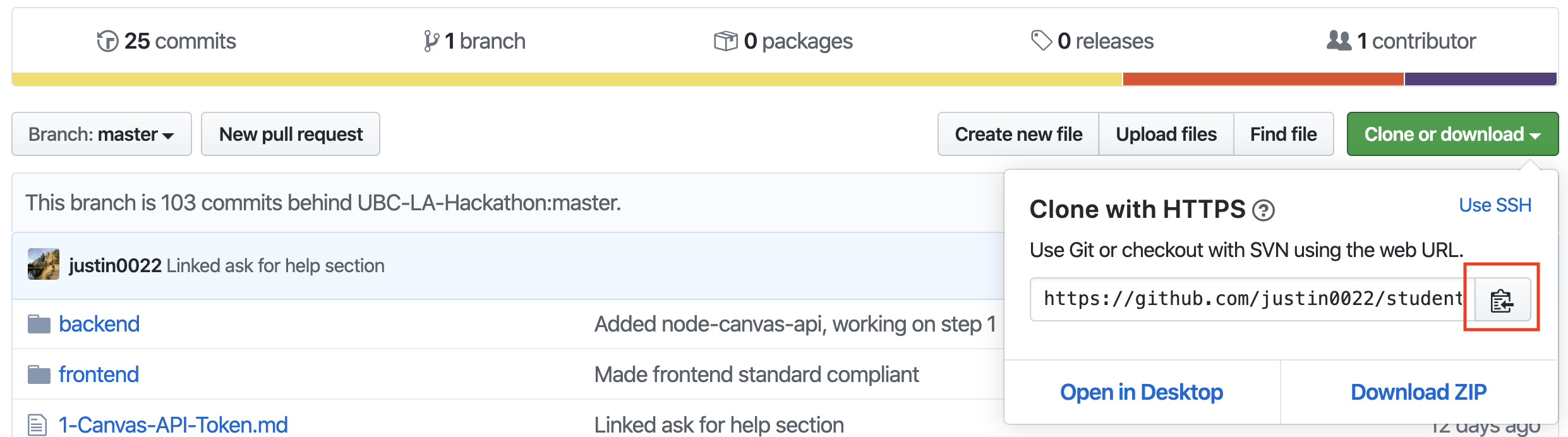The image size is (1568, 437).
Task: Click the commits history icon
Action: pyautogui.click(x=107, y=42)
